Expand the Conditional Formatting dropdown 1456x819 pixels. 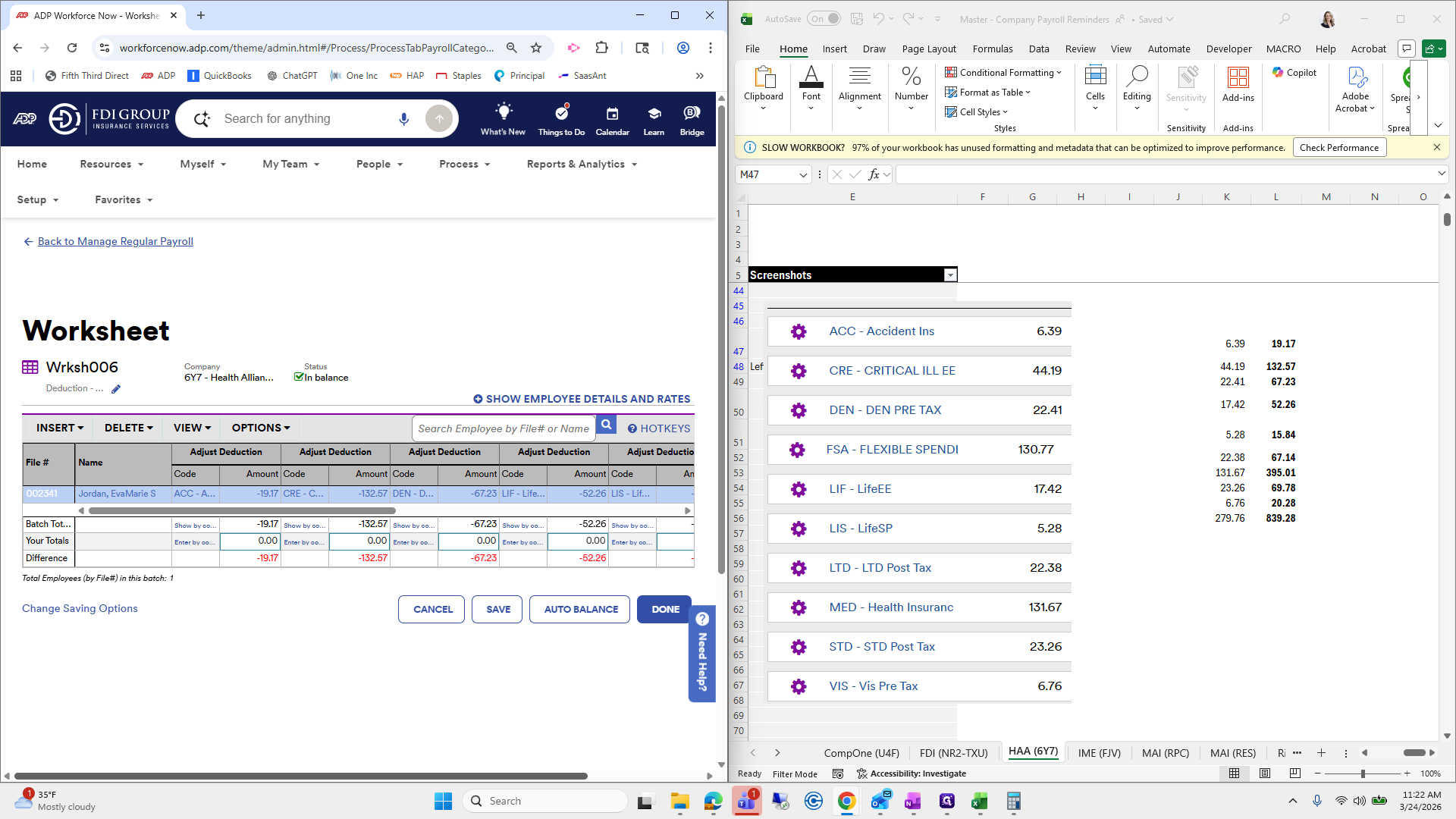click(x=1003, y=73)
